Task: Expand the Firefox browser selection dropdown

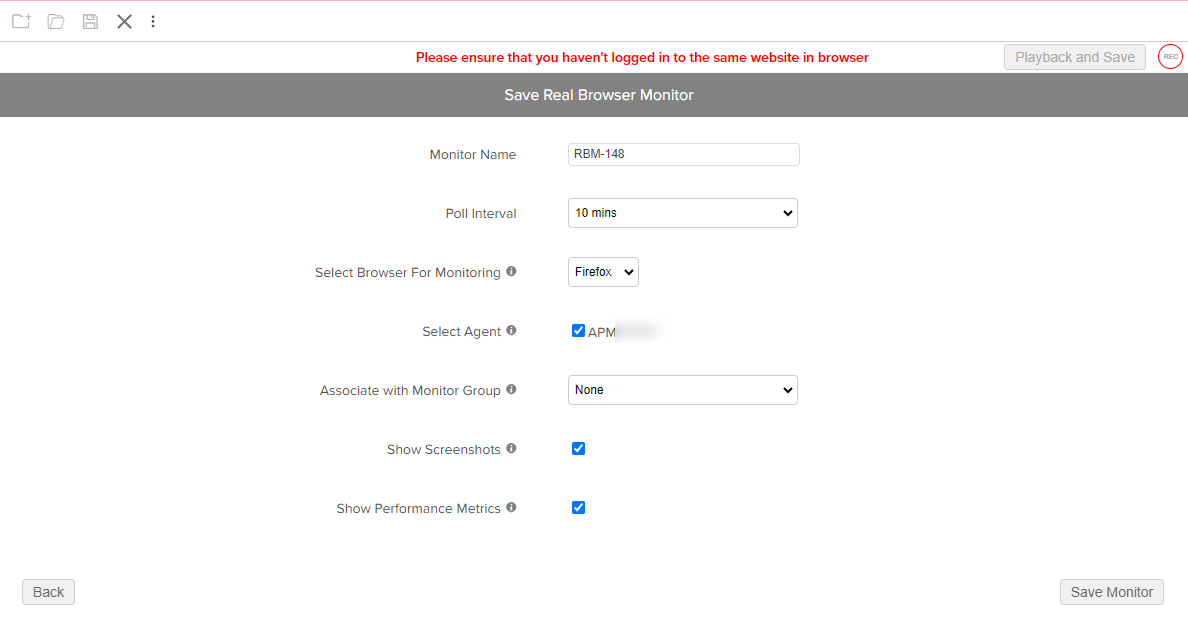Action: click(603, 272)
